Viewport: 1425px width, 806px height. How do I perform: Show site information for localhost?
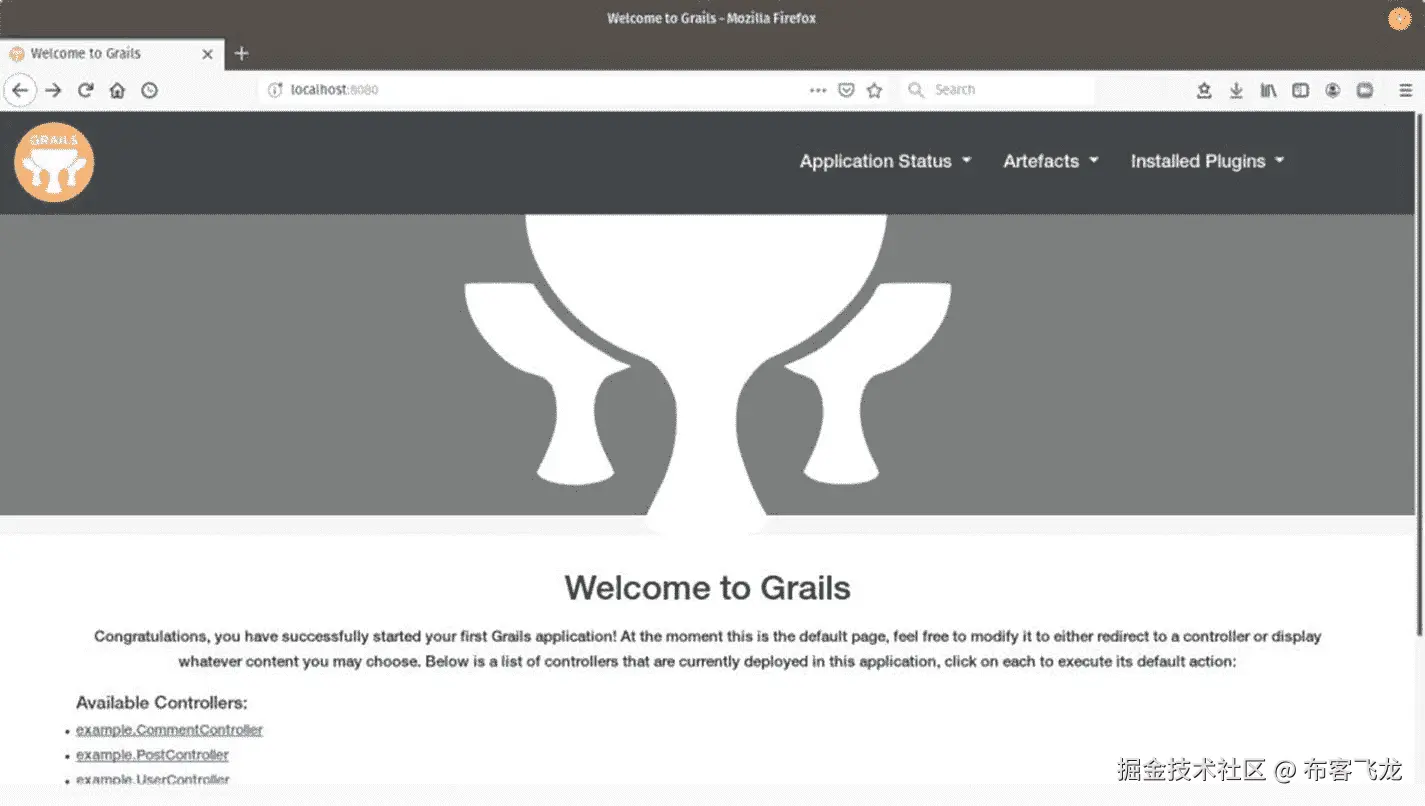click(x=275, y=90)
